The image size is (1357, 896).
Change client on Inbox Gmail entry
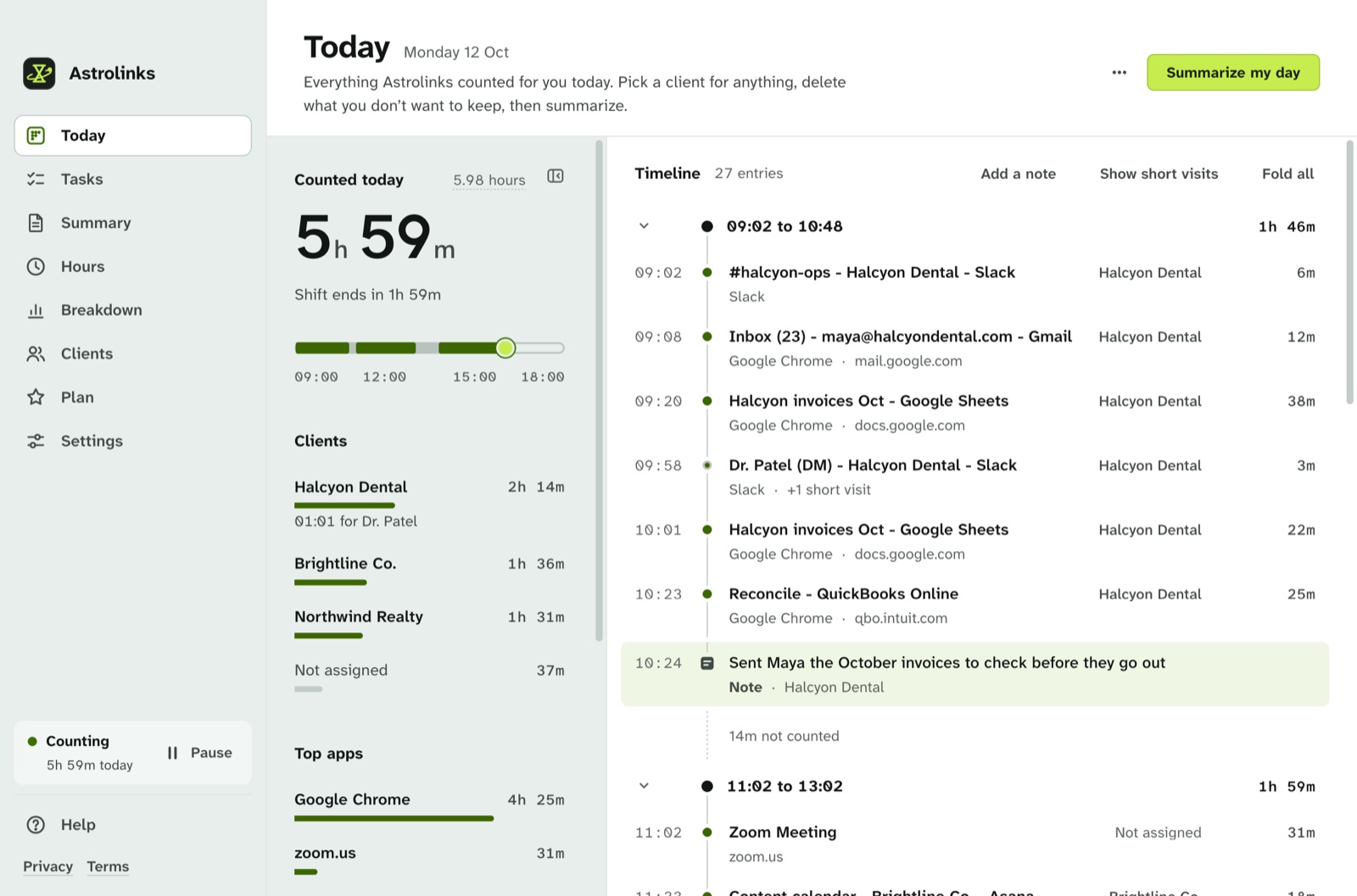pos(1150,337)
